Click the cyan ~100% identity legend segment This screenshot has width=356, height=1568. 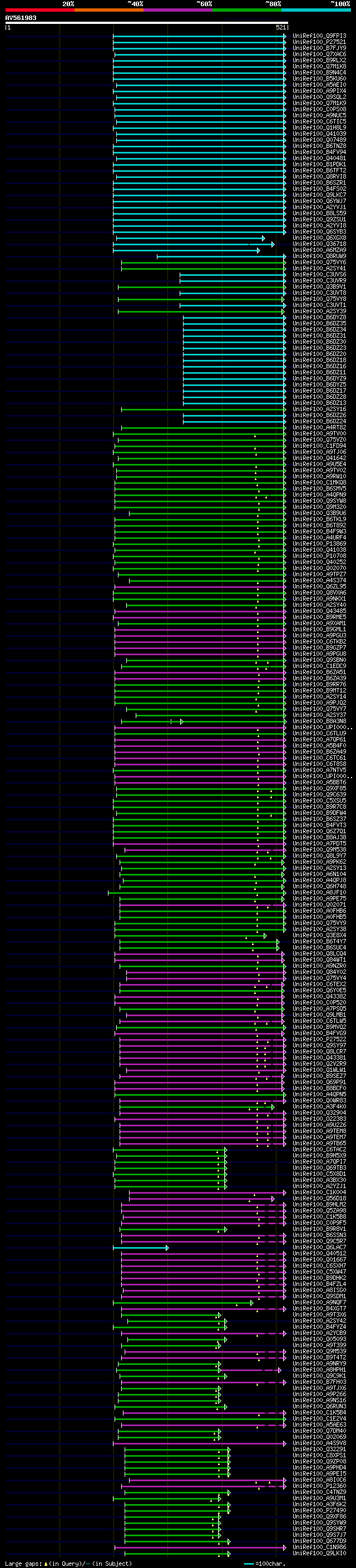tap(316, 10)
